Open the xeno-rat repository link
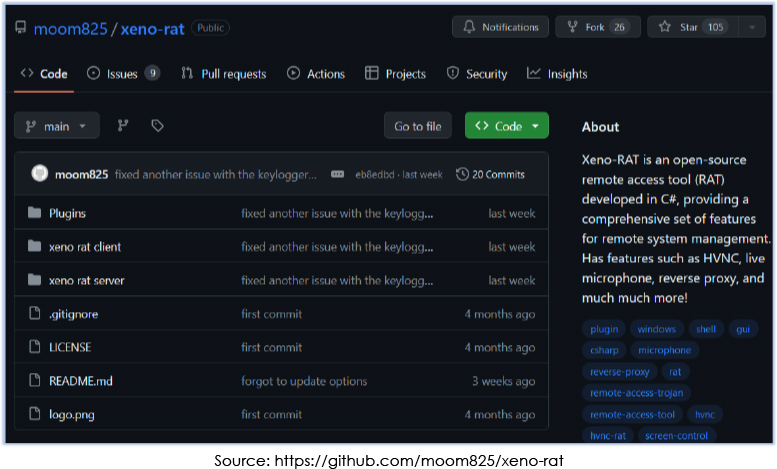This screenshot has width=777, height=469. coord(153,29)
